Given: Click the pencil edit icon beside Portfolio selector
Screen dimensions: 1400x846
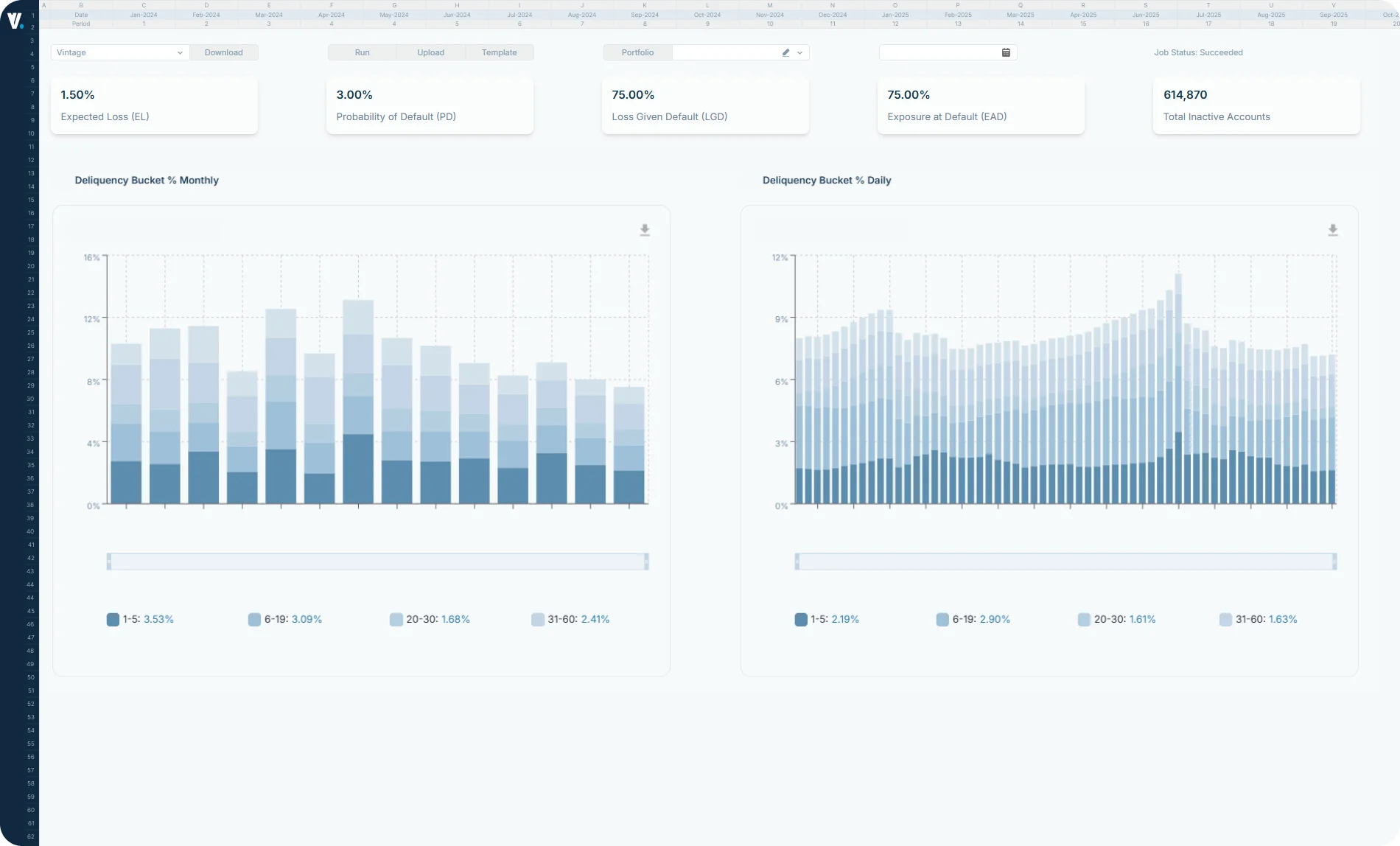Looking at the screenshot, I should click(x=785, y=52).
